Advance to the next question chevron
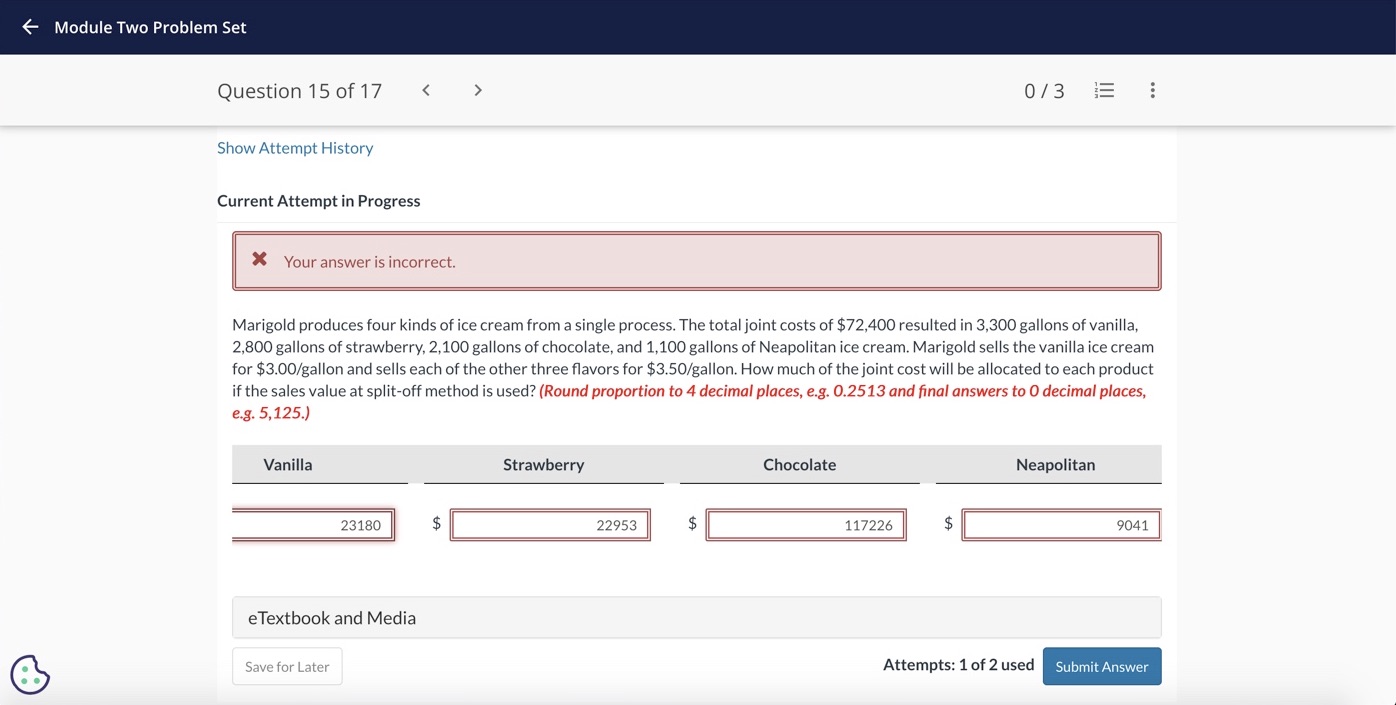 point(478,90)
